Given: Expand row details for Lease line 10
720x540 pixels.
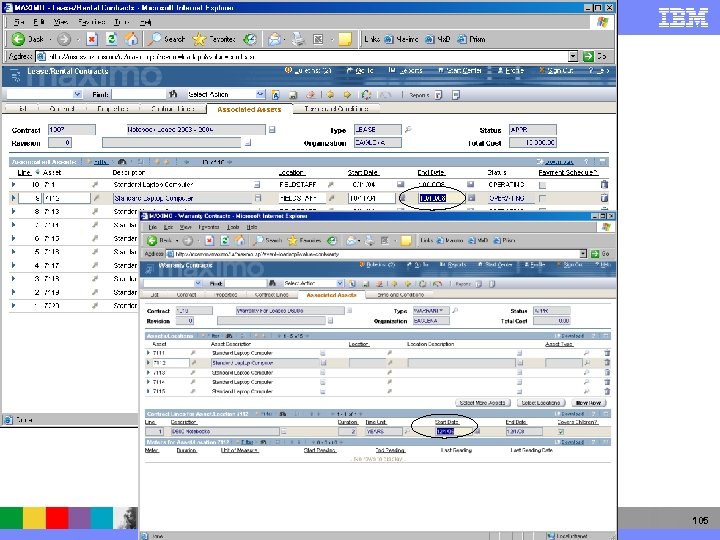Looking at the screenshot, I should click(x=13, y=185).
